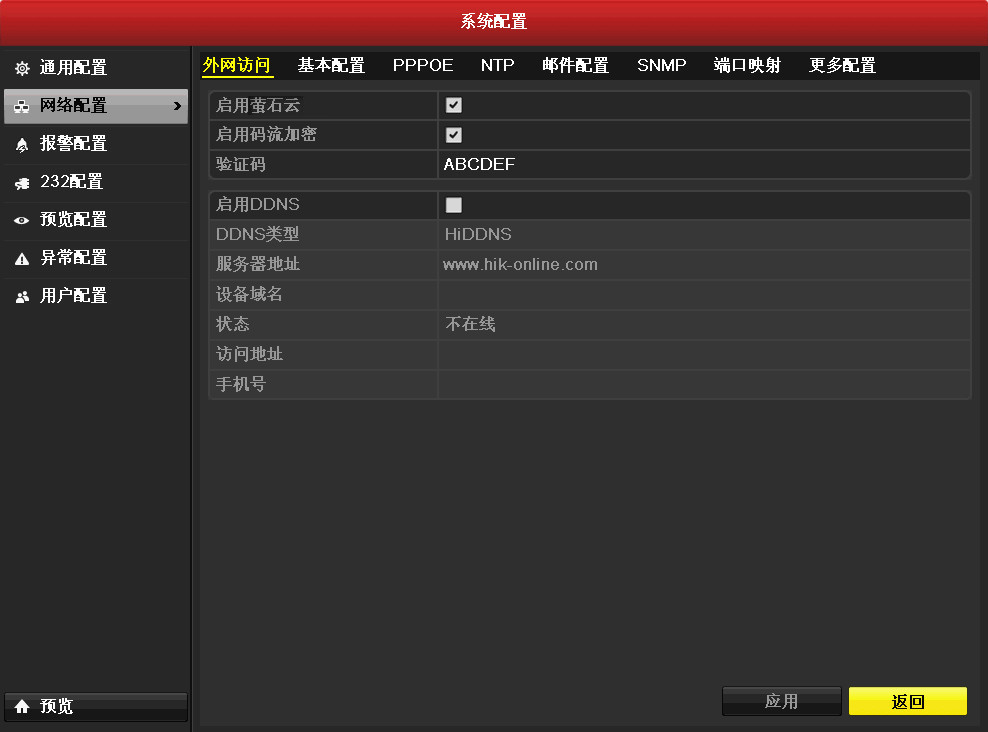
Task: Click the network icon beside 网络配置
Action: coord(22,107)
